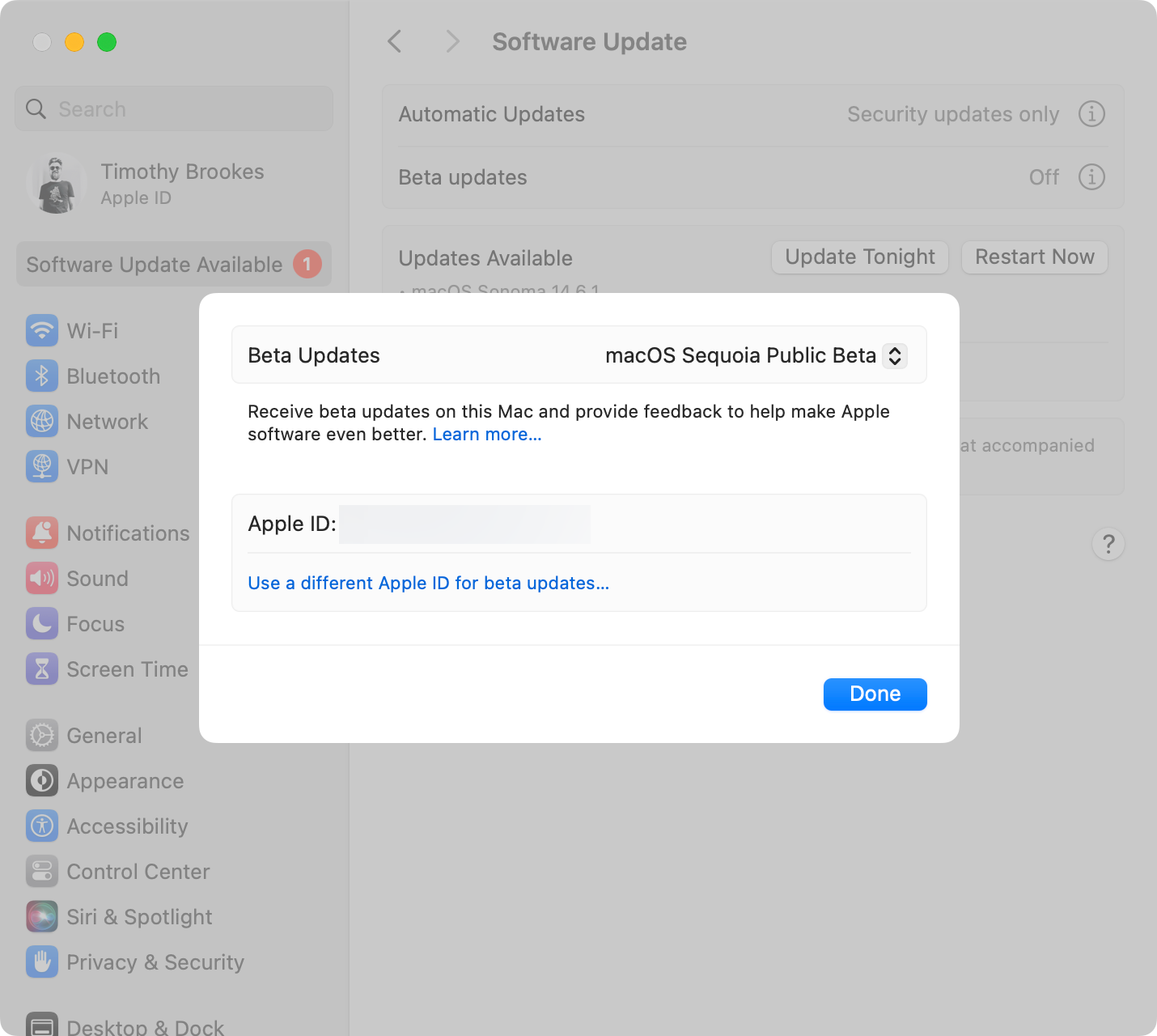
Task: Click Timothy Brookes profile picture
Action: pyautogui.click(x=57, y=184)
